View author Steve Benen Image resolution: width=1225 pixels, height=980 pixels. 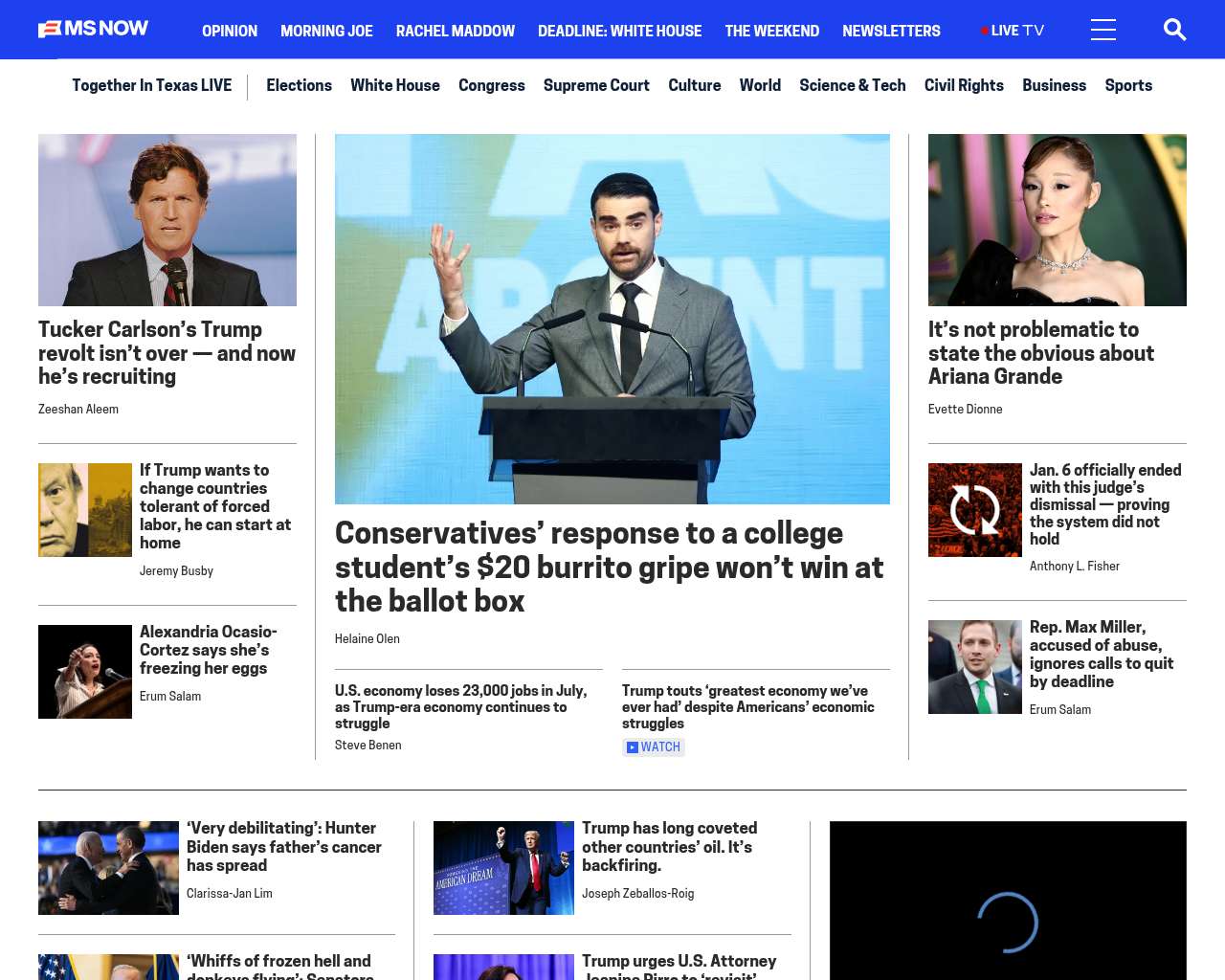[368, 746]
